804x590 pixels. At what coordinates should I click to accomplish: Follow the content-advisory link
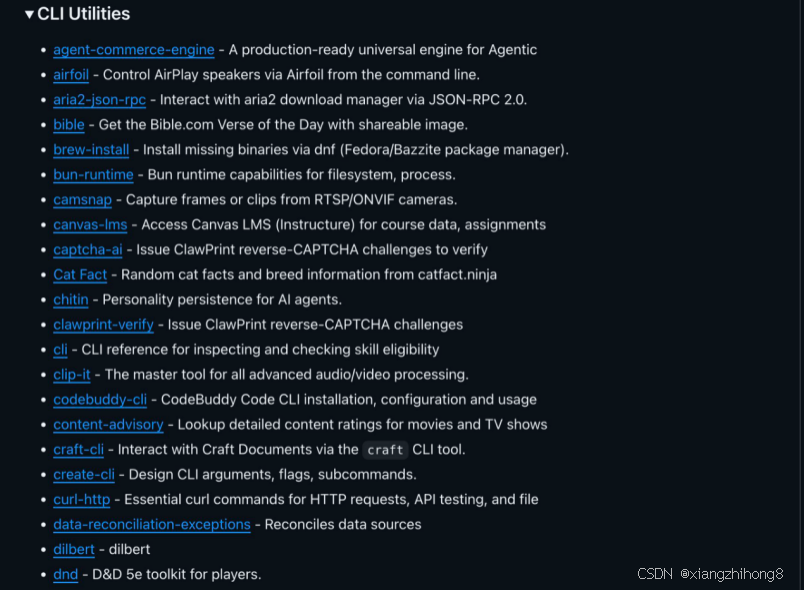108,425
